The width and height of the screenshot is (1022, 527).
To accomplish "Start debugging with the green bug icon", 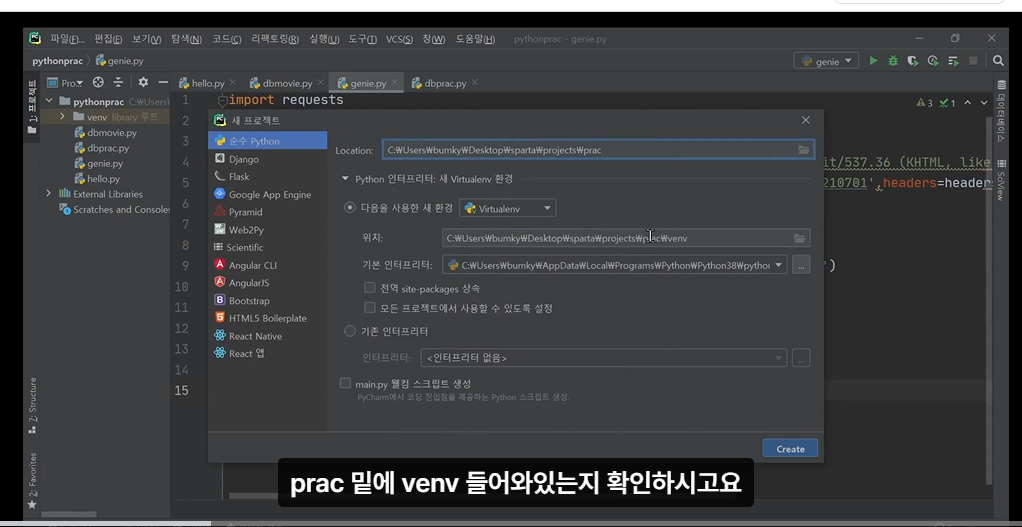I will click(893, 61).
